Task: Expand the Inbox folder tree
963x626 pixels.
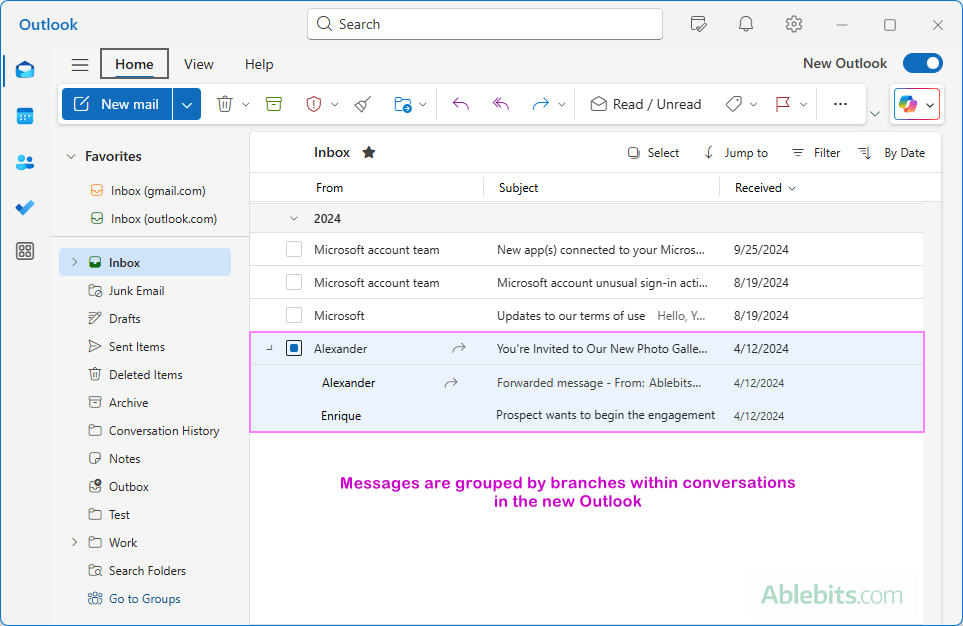Action: coord(74,262)
